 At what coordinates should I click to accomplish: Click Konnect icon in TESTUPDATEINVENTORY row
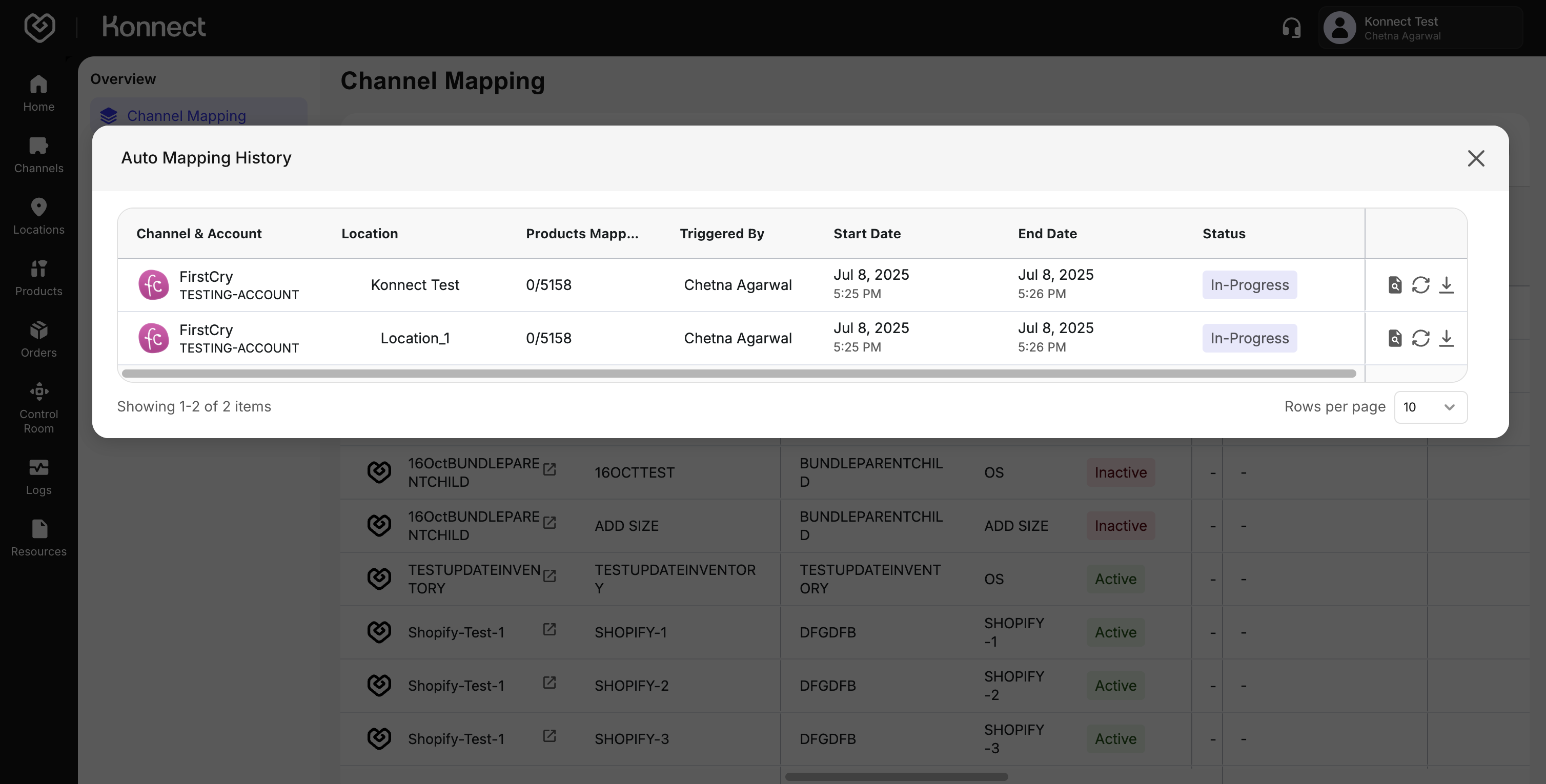pos(379,579)
